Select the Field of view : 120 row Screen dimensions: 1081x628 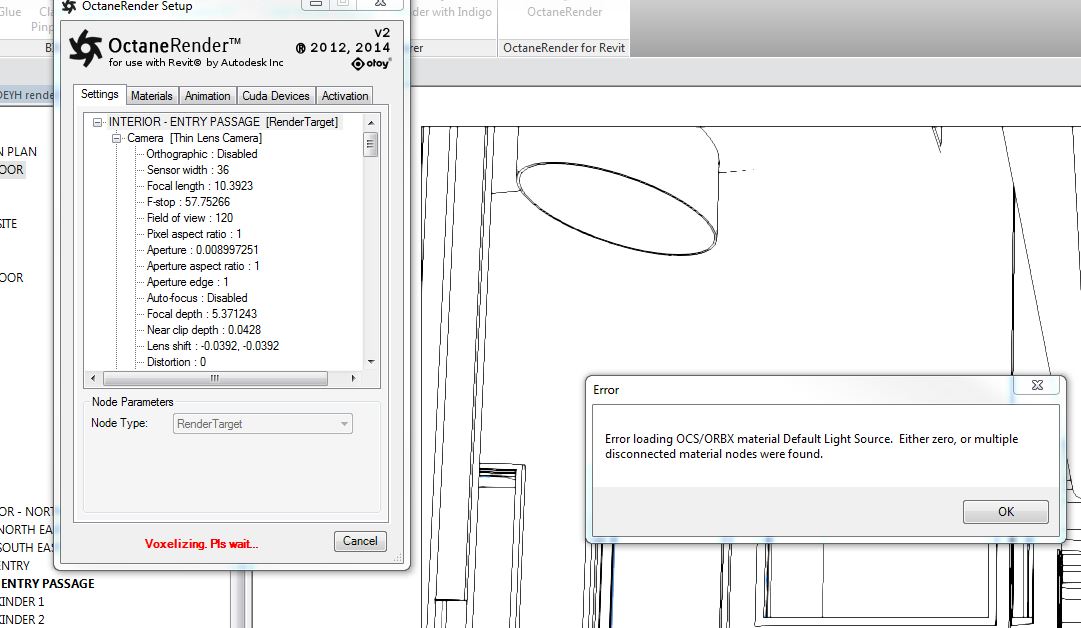(190, 218)
